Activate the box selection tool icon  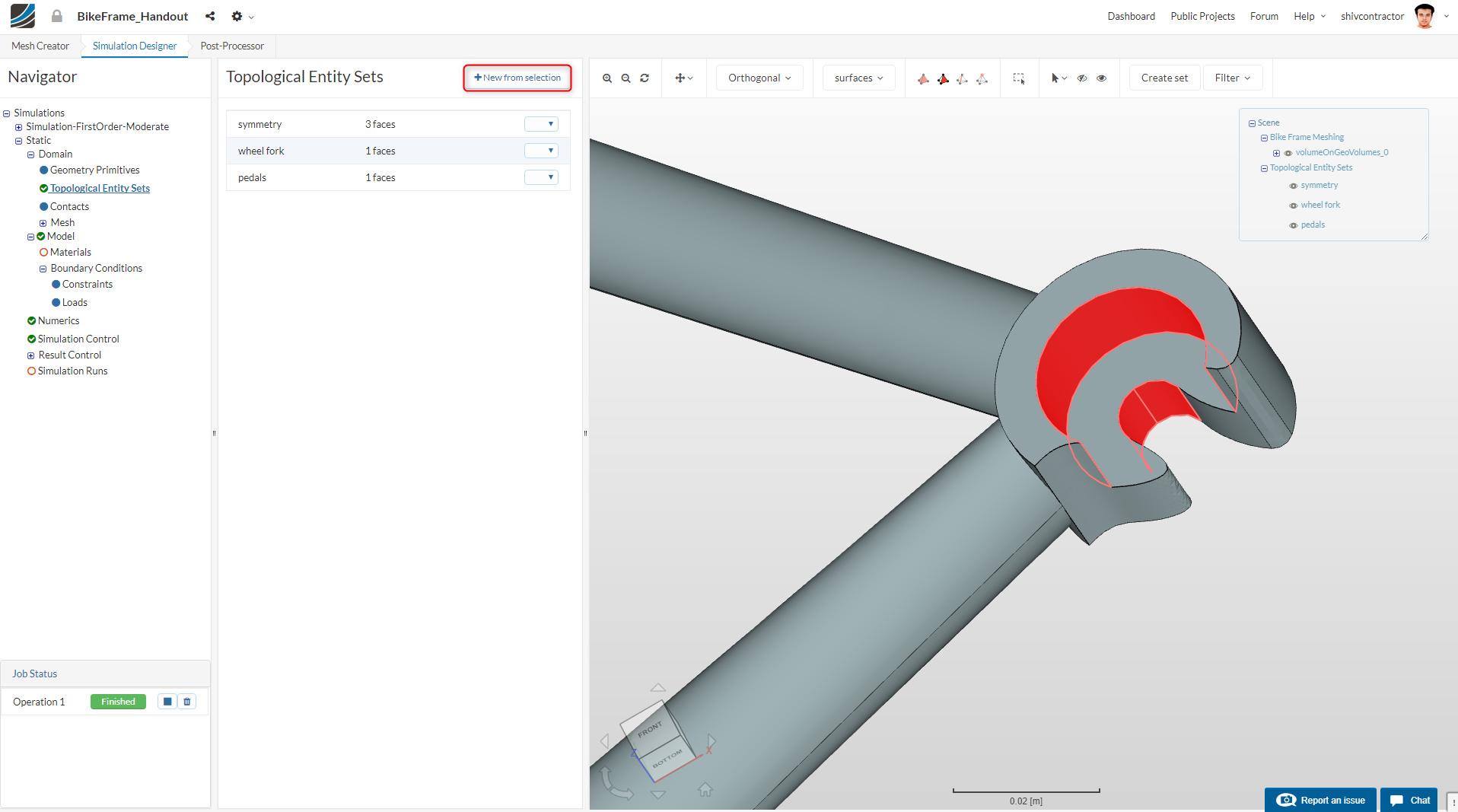[1019, 78]
